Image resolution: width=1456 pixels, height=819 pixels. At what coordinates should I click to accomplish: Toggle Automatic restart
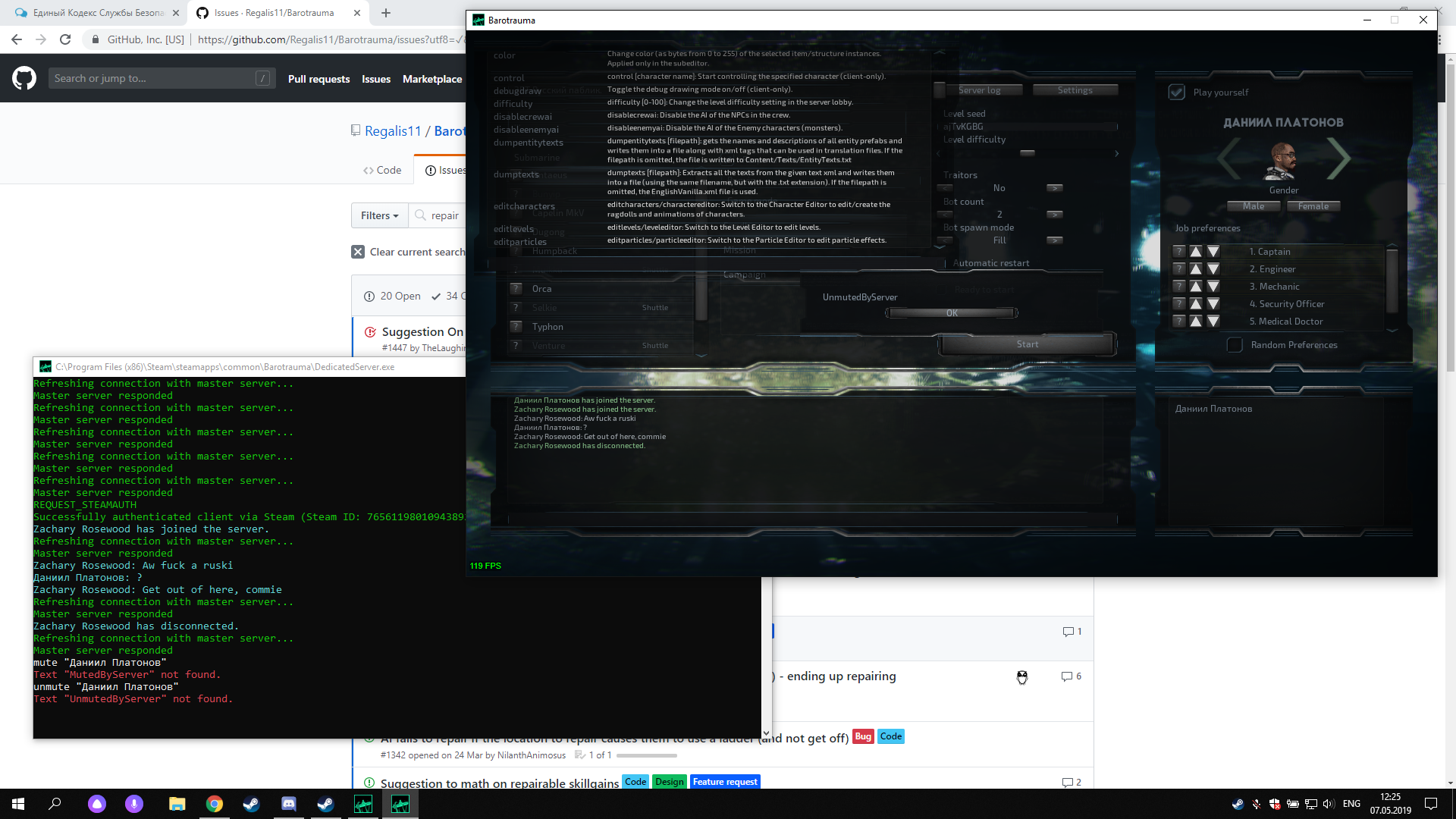[942, 263]
